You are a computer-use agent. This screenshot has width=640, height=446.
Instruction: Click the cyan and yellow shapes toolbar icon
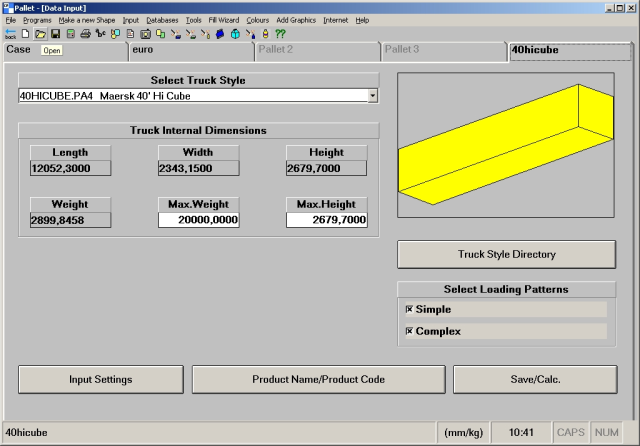tap(116, 34)
